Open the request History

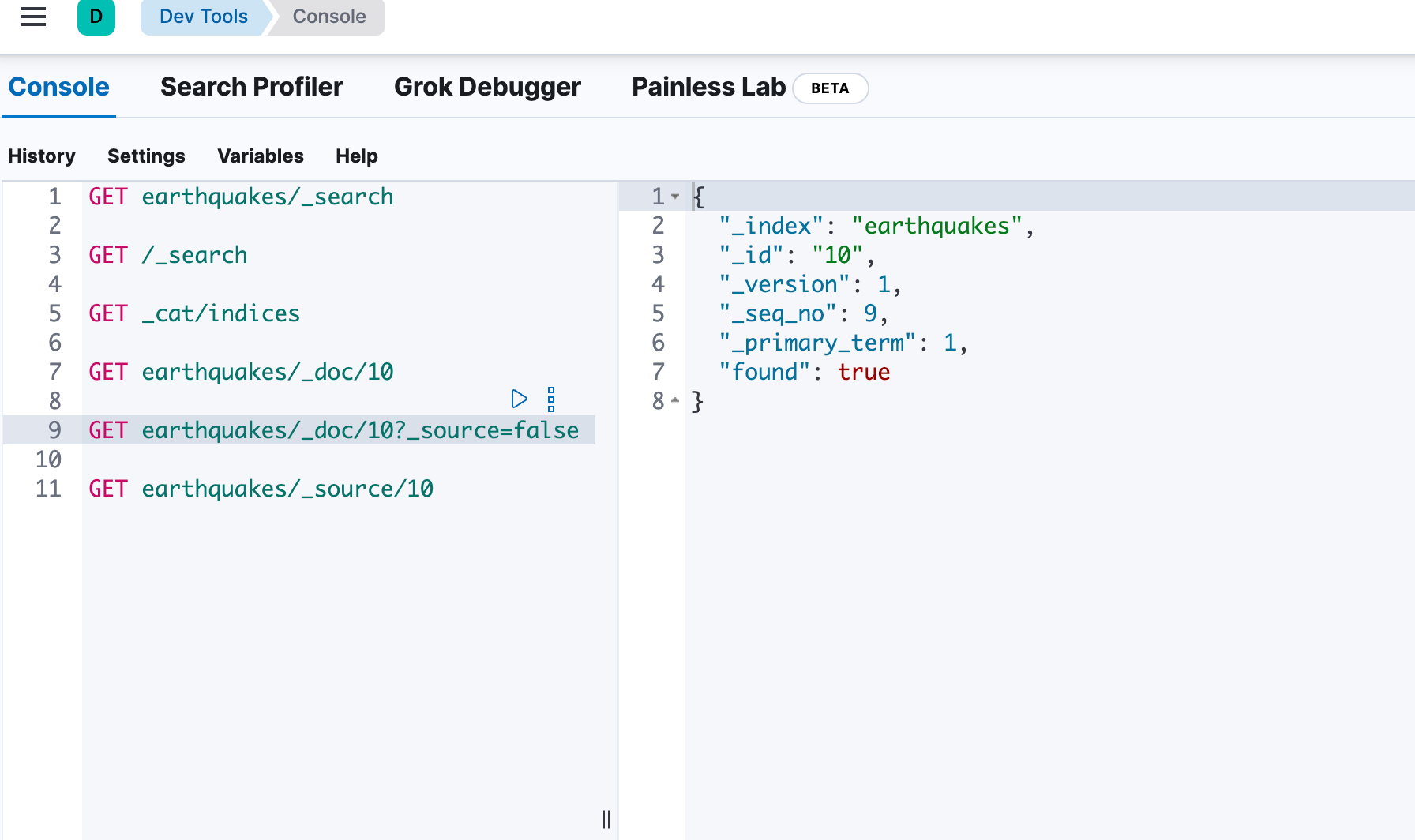coord(42,156)
